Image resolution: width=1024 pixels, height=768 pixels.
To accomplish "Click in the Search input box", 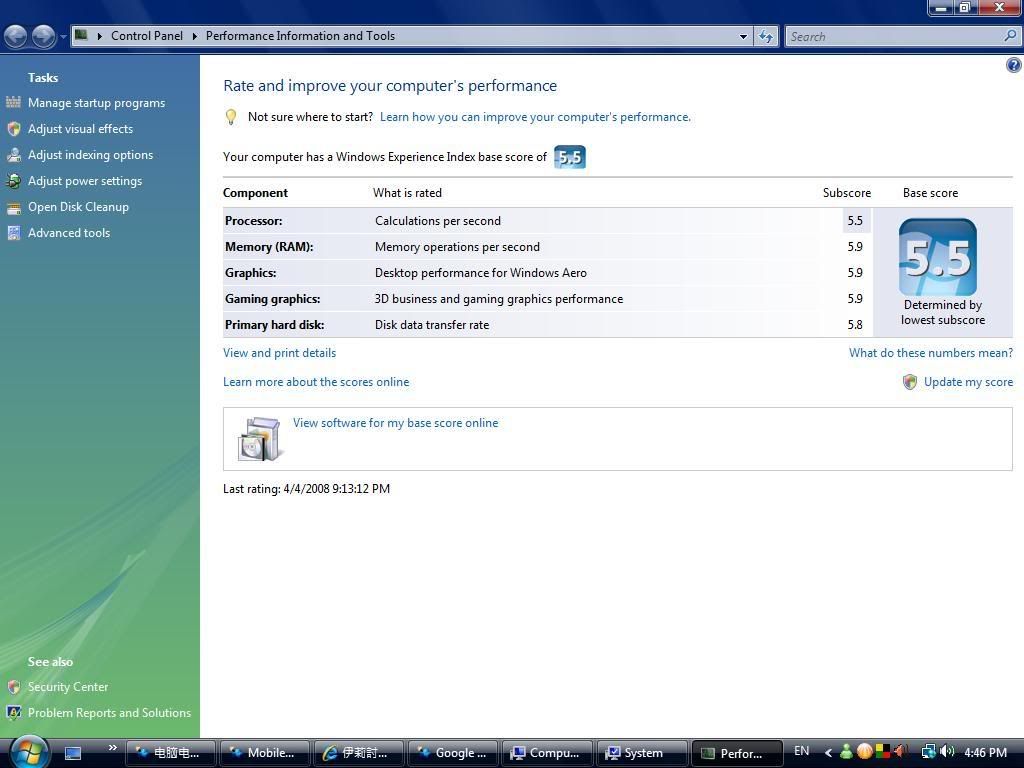I will click(x=893, y=36).
